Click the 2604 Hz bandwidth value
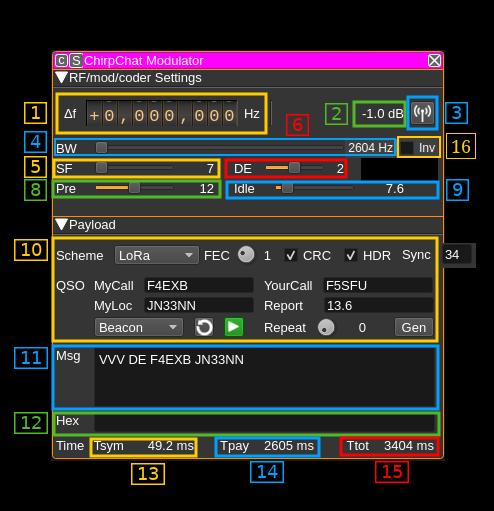This screenshot has width=494, height=511. (370, 148)
